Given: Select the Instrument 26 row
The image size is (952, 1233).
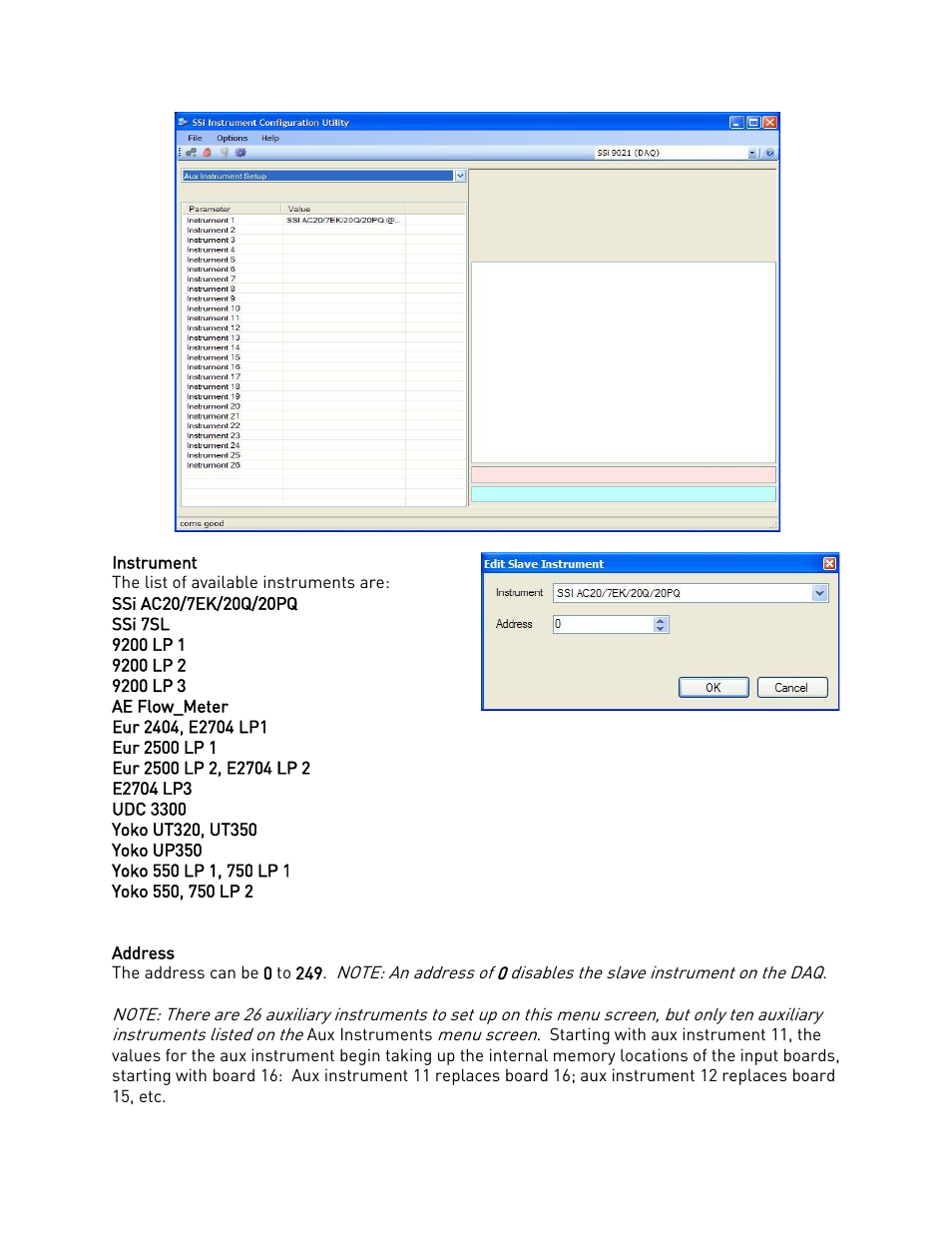Looking at the screenshot, I should (323, 464).
